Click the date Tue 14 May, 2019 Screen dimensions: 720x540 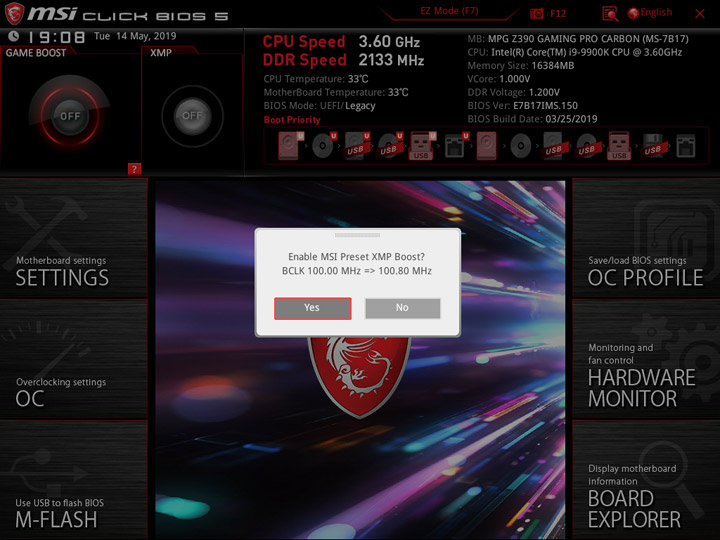pyautogui.click(x=135, y=36)
